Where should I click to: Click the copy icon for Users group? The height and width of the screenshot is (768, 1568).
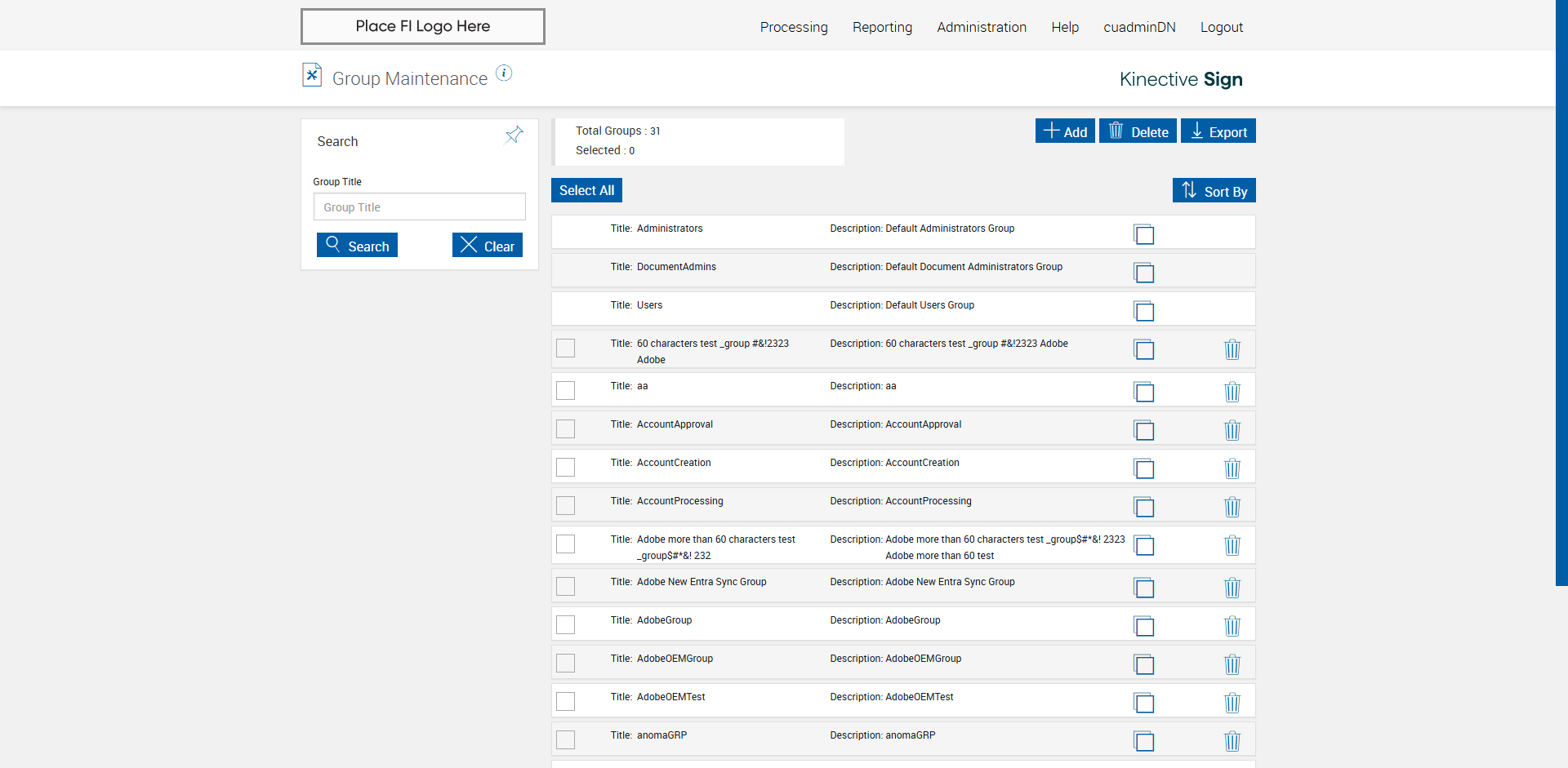(x=1144, y=311)
